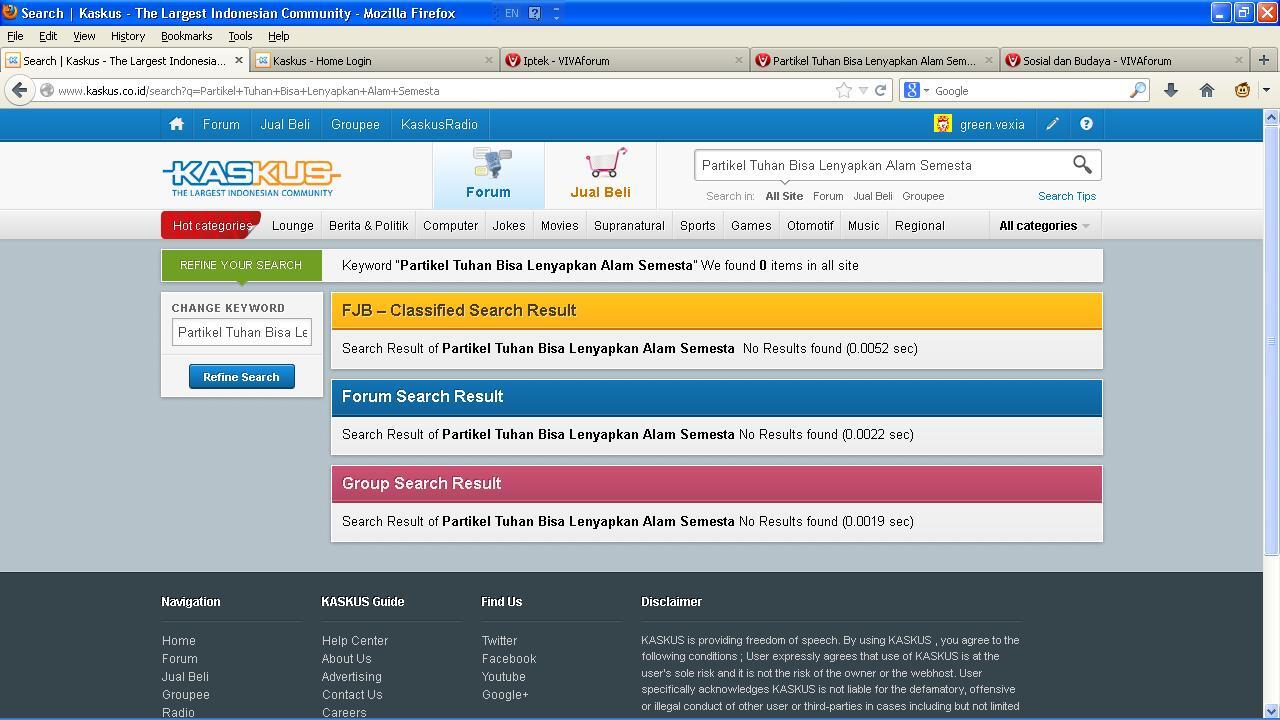Click the pencil compose icon

tap(1052, 124)
